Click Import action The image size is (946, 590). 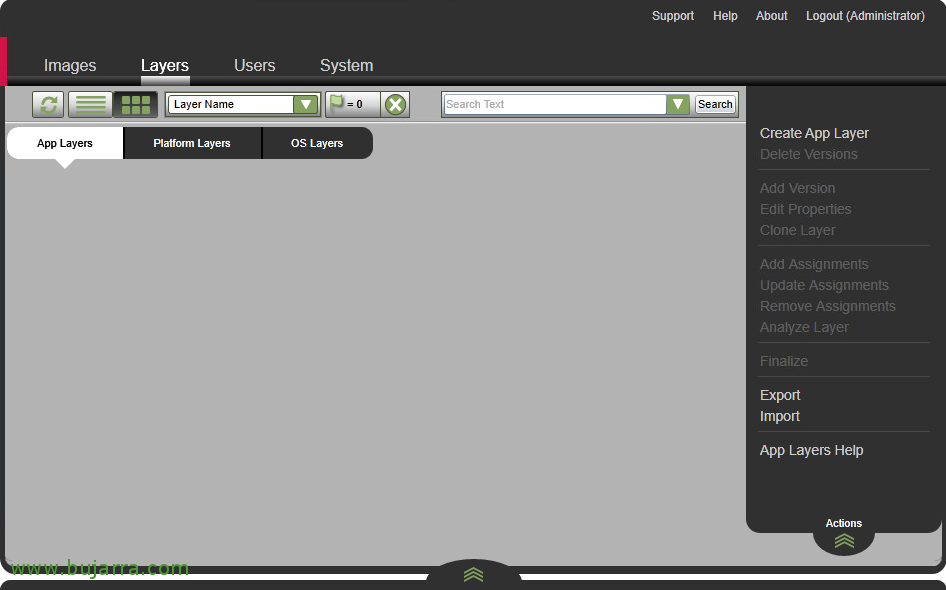[x=779, y=416]
